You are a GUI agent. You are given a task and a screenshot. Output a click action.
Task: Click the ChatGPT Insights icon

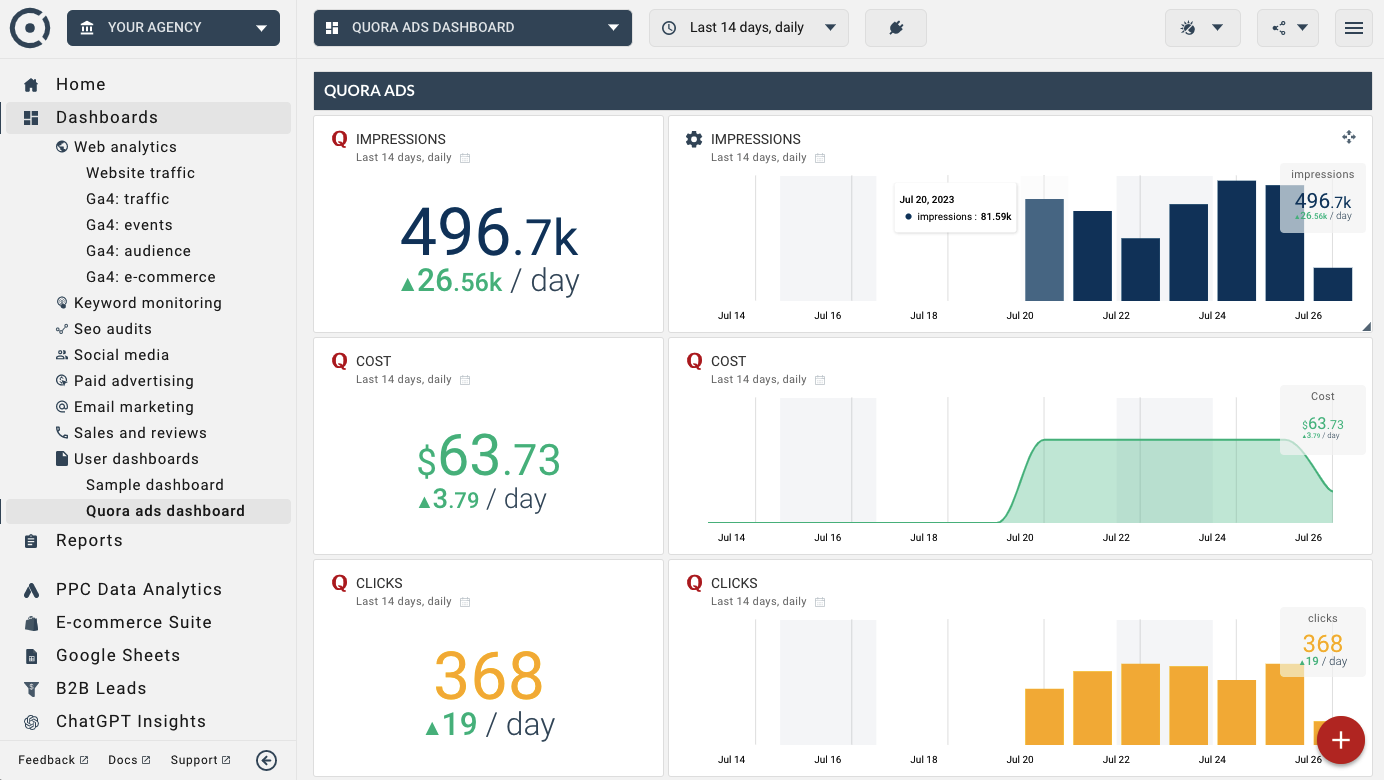tap(31, 722)
